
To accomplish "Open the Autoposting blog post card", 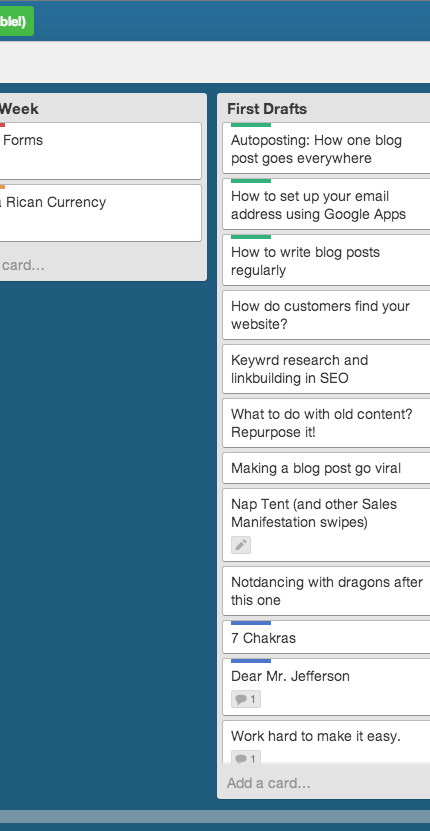I will pyautogui.click(x=326, y=148).
